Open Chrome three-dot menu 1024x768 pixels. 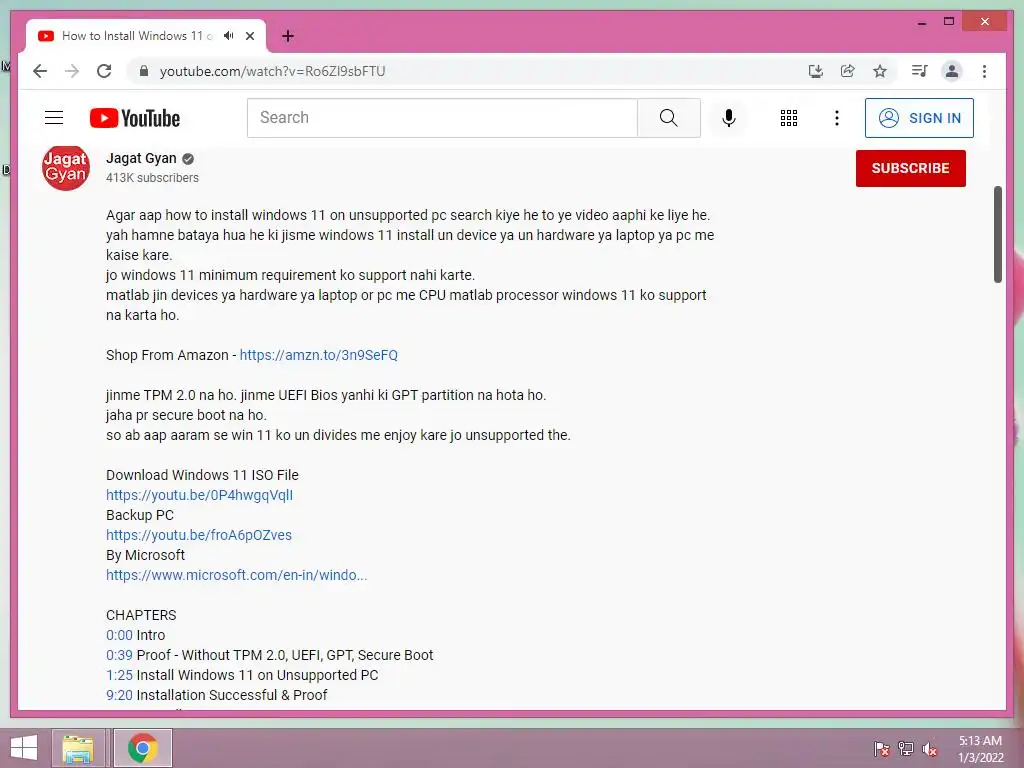(x=984, y=71)
